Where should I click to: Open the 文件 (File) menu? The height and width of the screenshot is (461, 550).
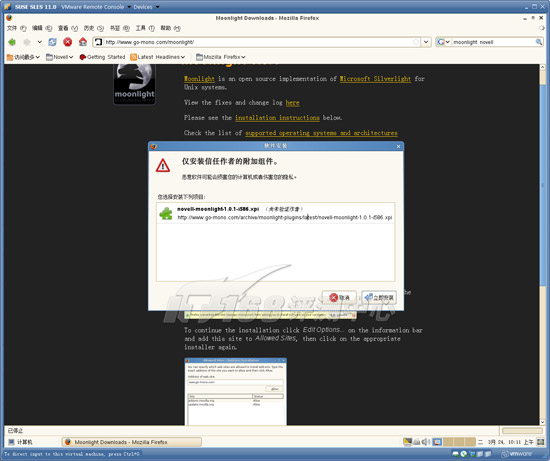coord(16,28)
